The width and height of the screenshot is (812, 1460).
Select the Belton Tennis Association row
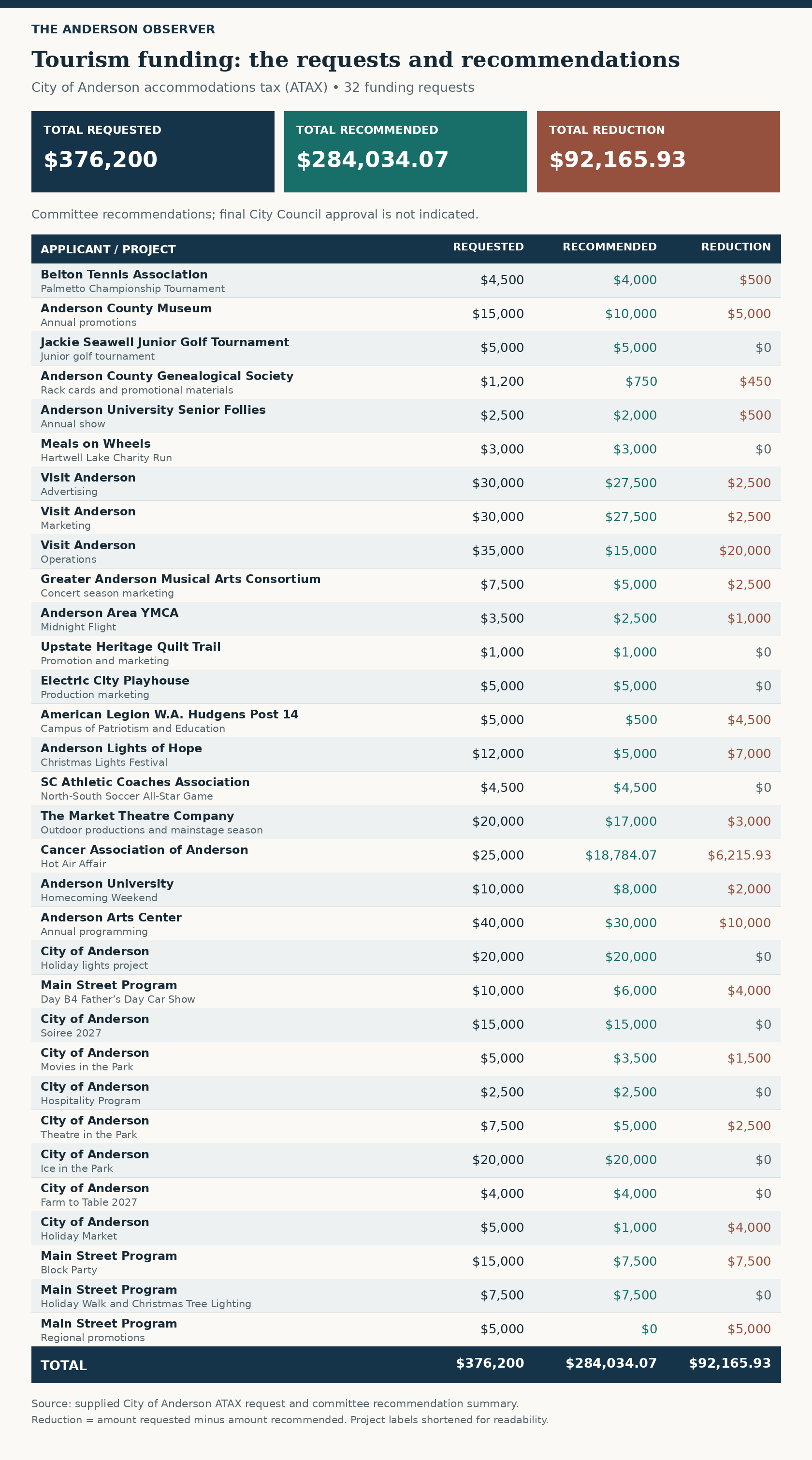tap(406, 280)
